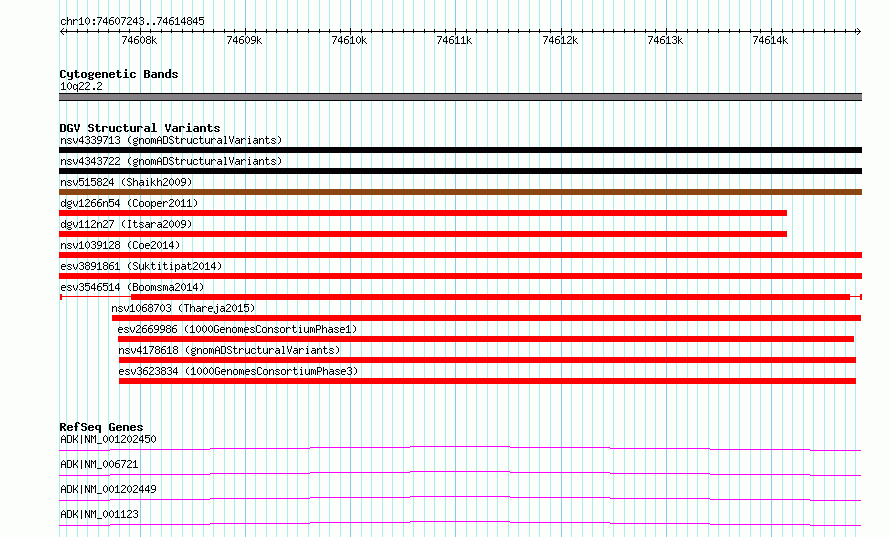Open variant esv3546514 (Boomsma2014) label
The height and width of the screenshot is (537, 890).
132,287
